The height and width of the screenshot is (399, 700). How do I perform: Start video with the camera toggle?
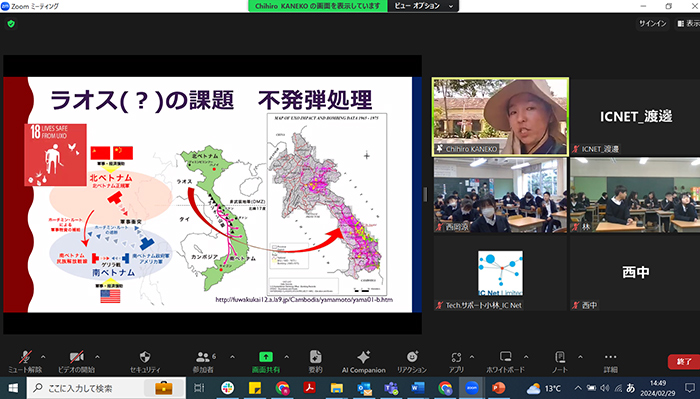(77, 357)
